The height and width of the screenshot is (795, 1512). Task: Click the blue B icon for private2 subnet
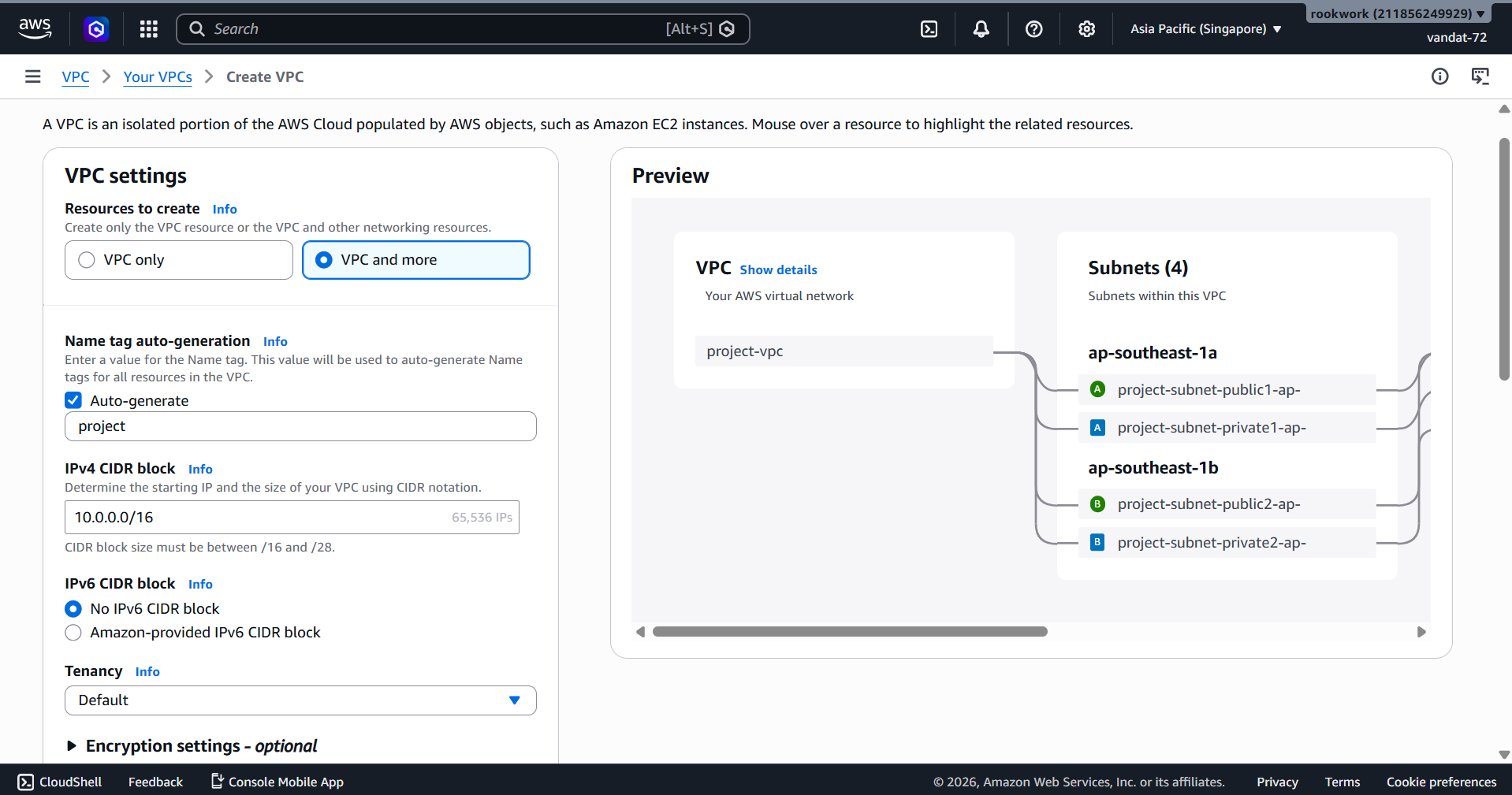pyautogui.click(x=1097, y=542)
